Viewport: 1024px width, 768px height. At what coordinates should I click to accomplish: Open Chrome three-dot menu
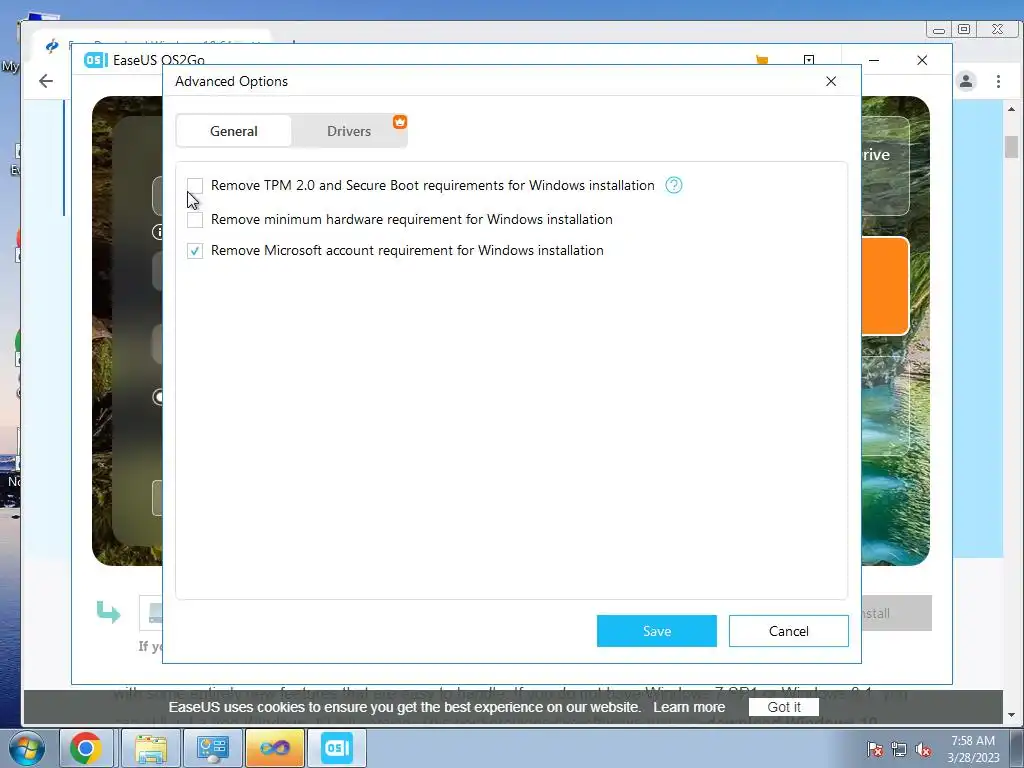click(998, 81)
